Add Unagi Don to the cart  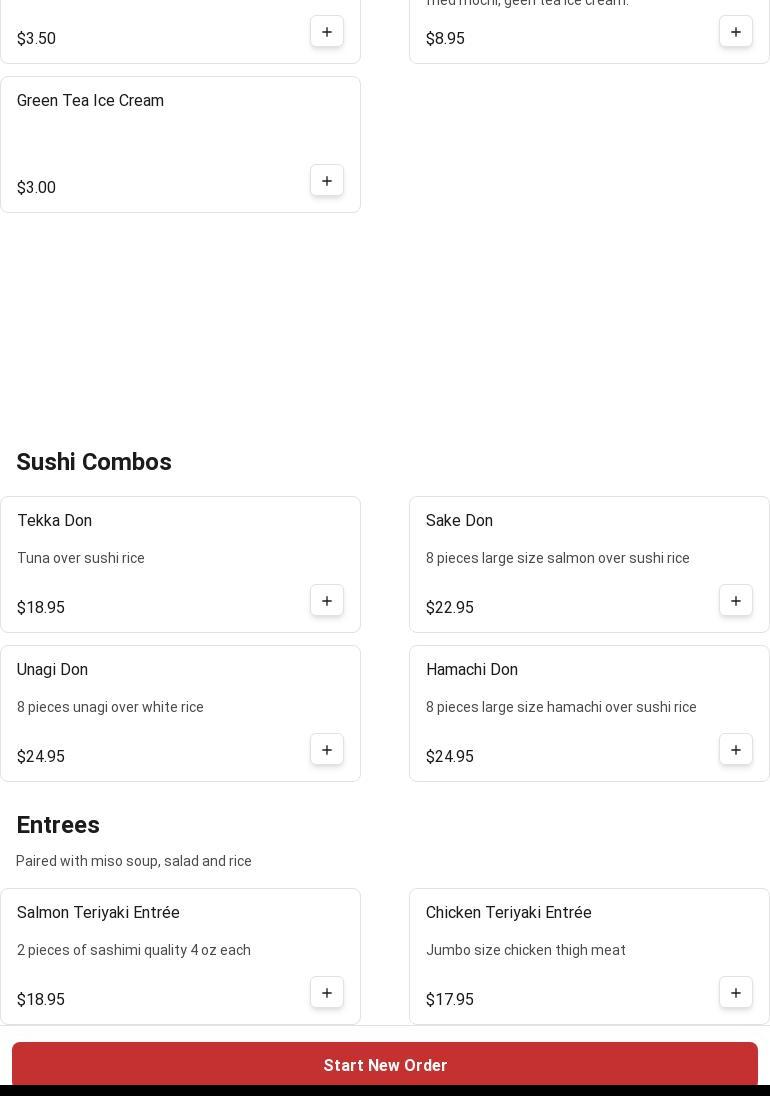pyautogui.click(x=327, y=750)
